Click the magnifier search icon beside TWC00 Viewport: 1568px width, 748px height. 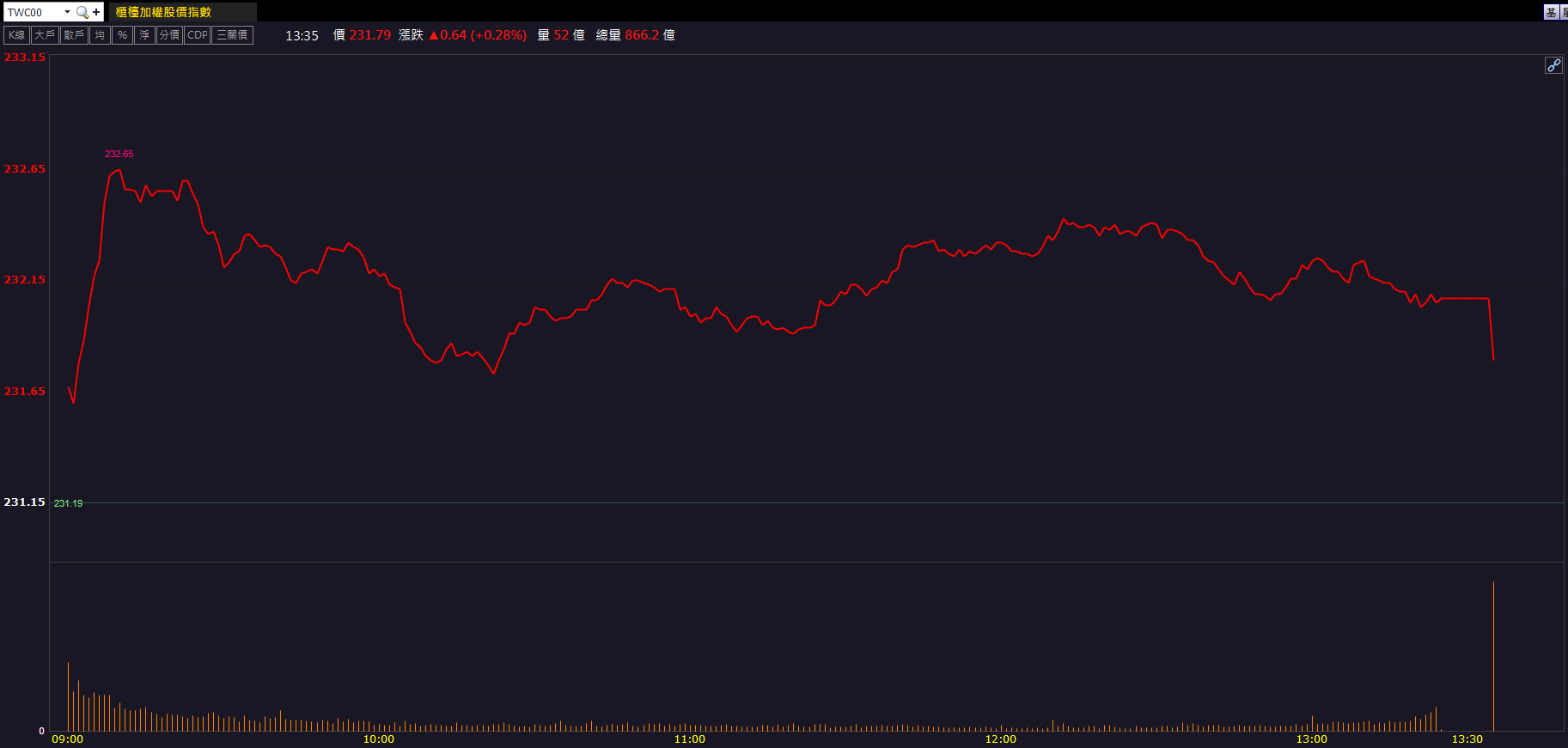click(82, 12)
